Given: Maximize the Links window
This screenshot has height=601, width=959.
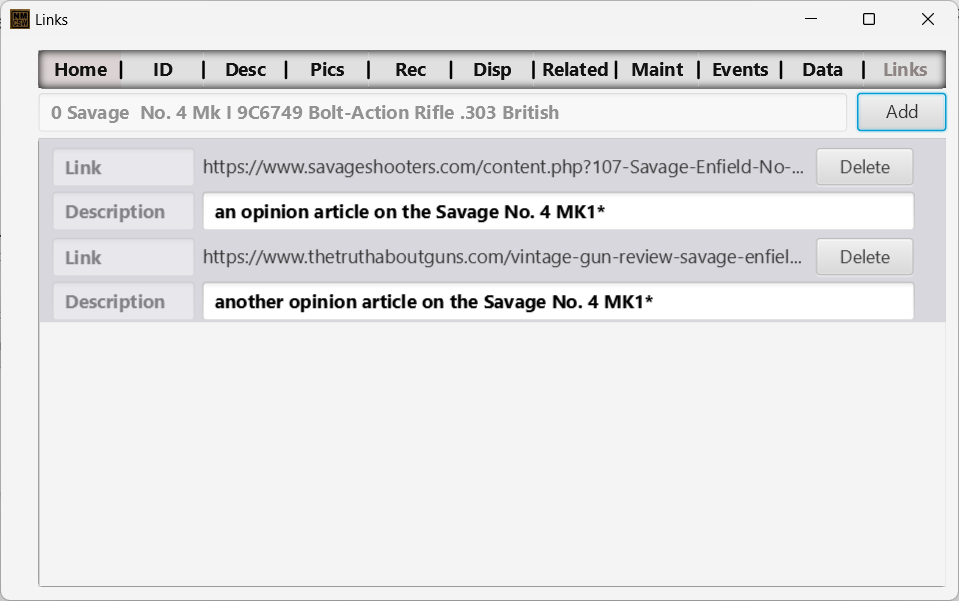Looking at the screenshot, I should (868, 19).
